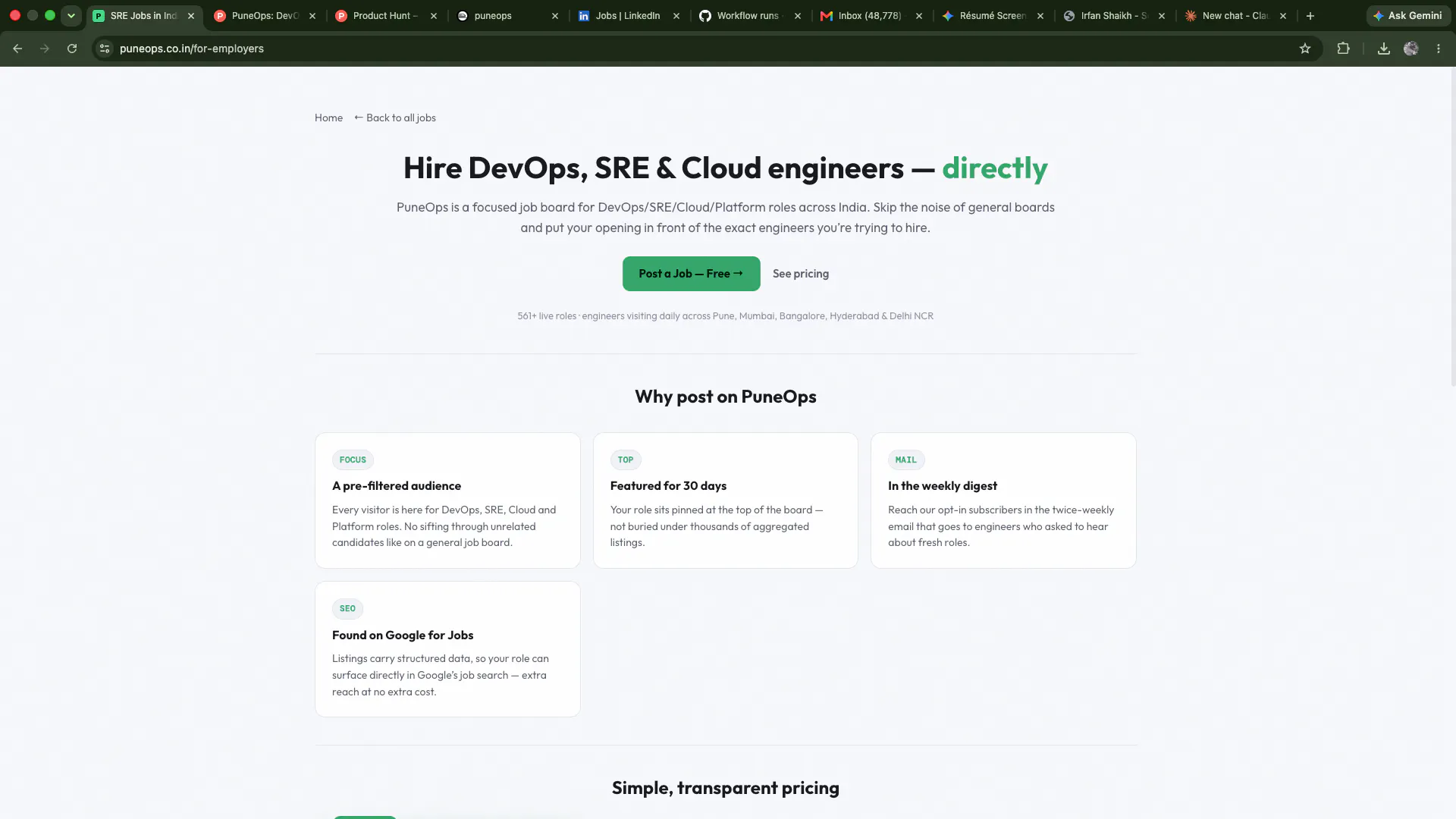Close the Workflow runs tab

(x=798, y=16)
